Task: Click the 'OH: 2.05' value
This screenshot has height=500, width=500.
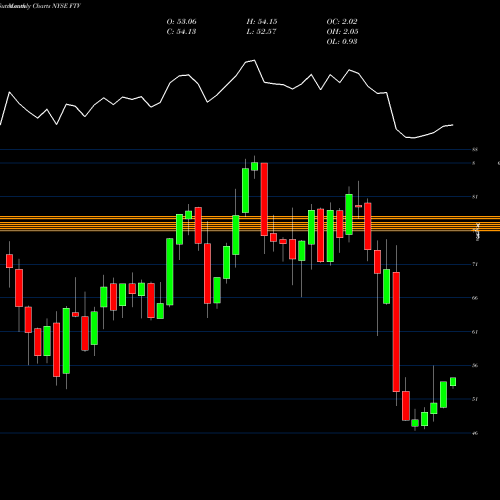Action: point(342,32)
